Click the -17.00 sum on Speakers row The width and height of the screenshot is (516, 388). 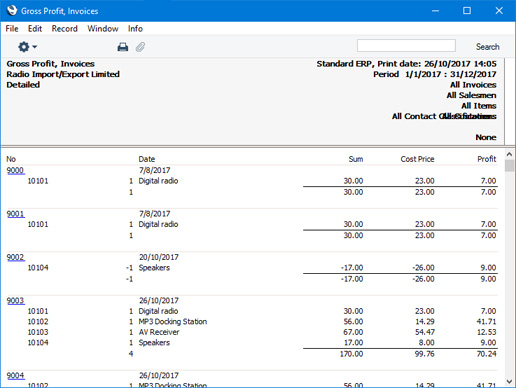pyautogui.click(x=352, y=268)
